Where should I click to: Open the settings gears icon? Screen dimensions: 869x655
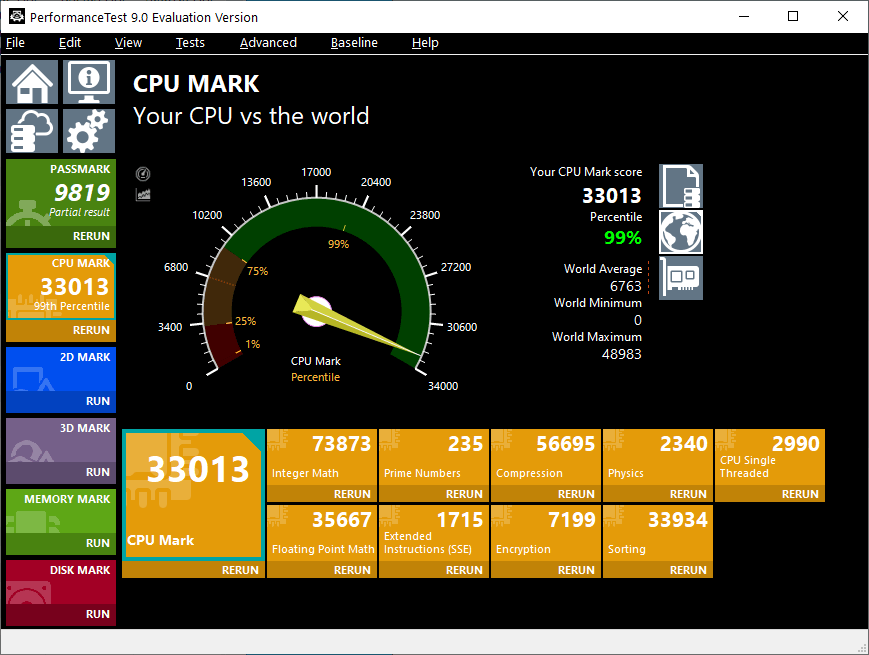click(x=89, y=131)
